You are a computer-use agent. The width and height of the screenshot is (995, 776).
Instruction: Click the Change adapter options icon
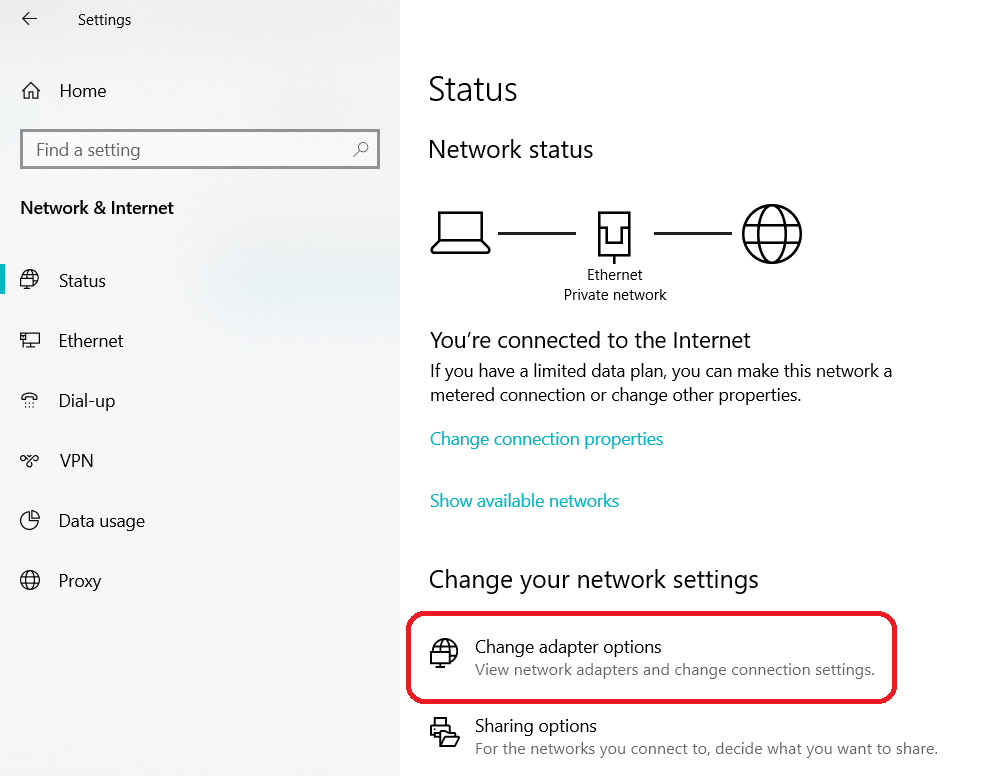coord(443,654)
